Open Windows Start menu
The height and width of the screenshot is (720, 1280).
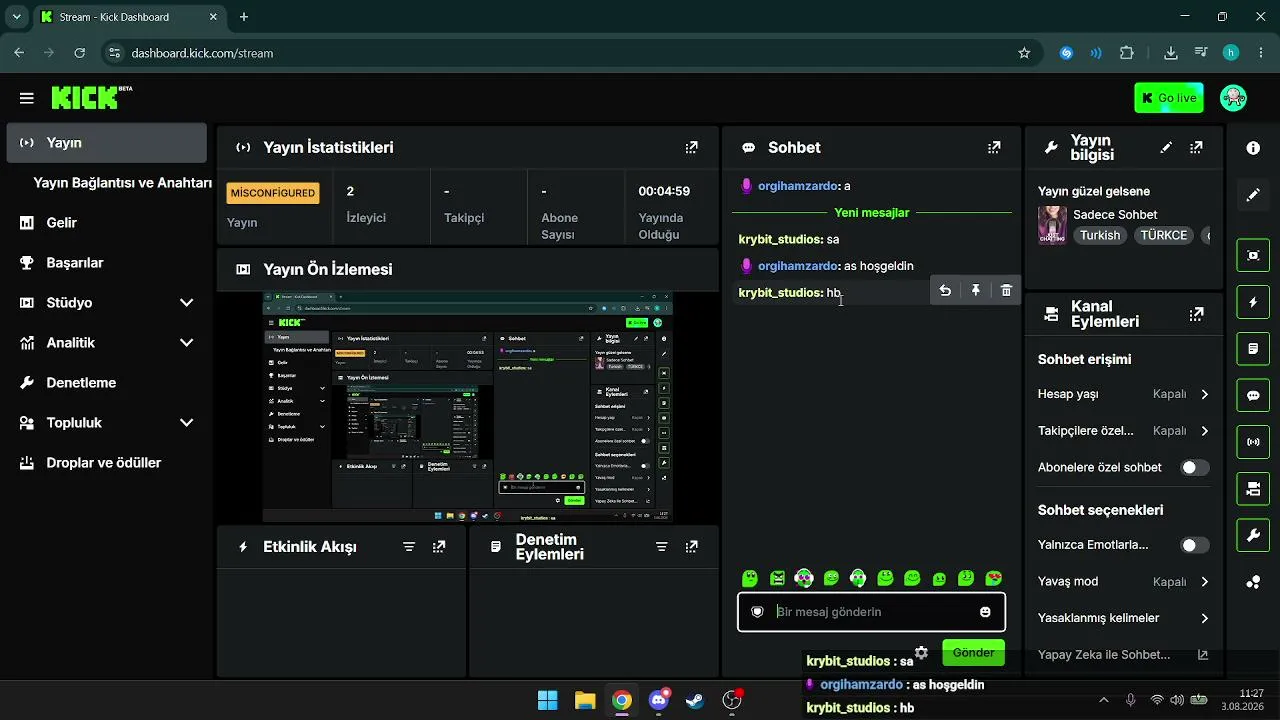point(548,700)
